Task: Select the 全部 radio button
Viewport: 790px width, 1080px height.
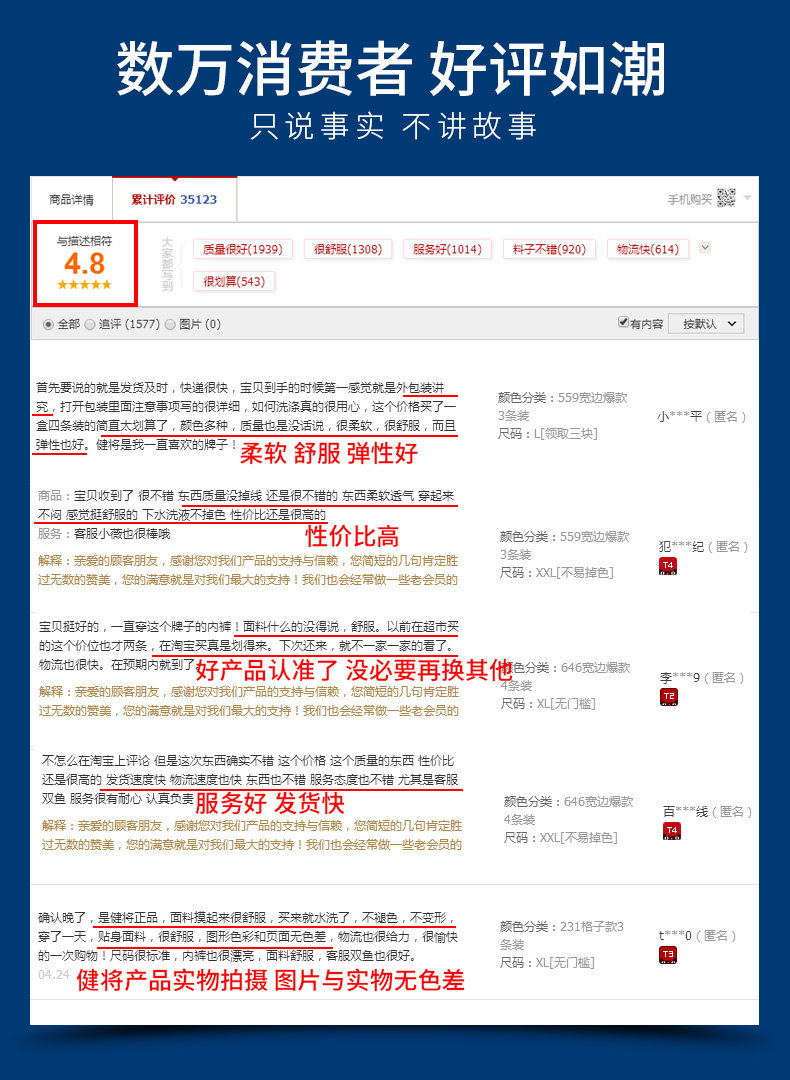Action: pos(48,324)
